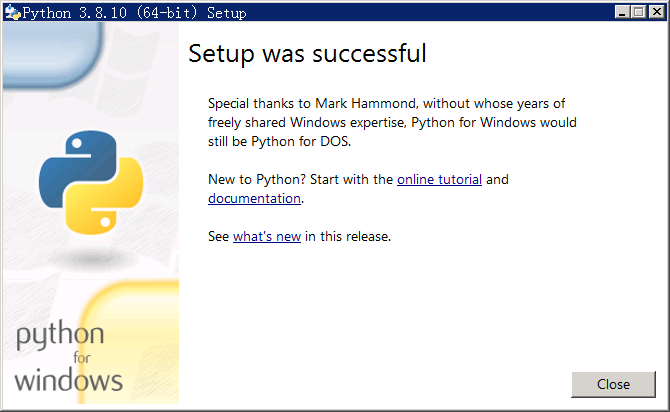Click the yellow snake half of Python logo
The width and height of the screenshot is (670, 412).
[x=104, y=197]
